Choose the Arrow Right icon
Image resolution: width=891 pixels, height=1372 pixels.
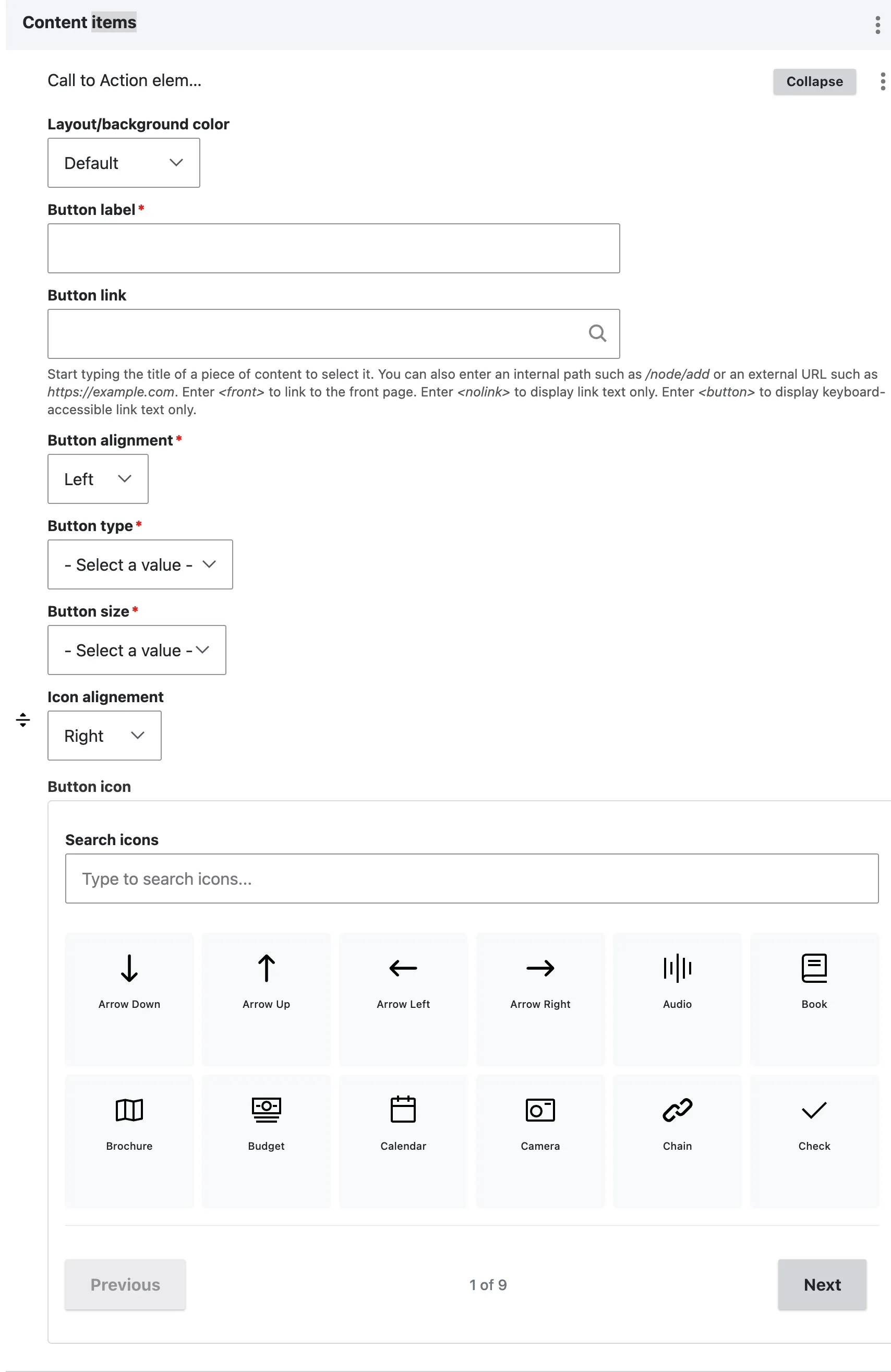tap(540, 998)
